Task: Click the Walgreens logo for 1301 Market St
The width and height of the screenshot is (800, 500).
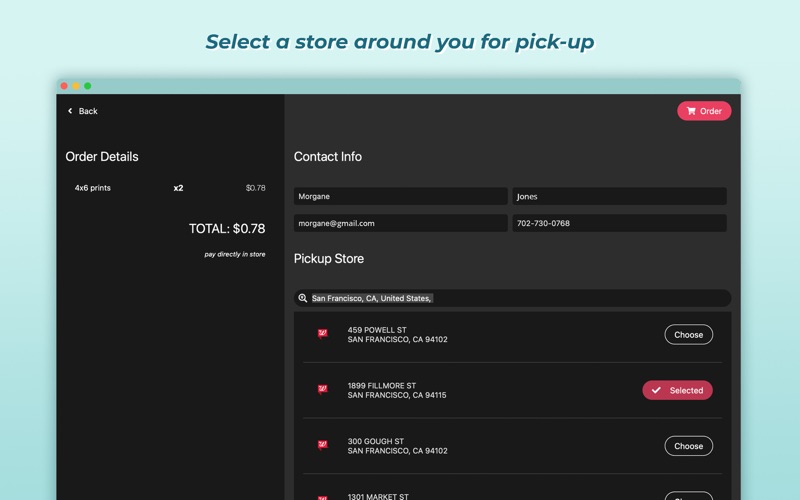Action: (x=322, y=497)
